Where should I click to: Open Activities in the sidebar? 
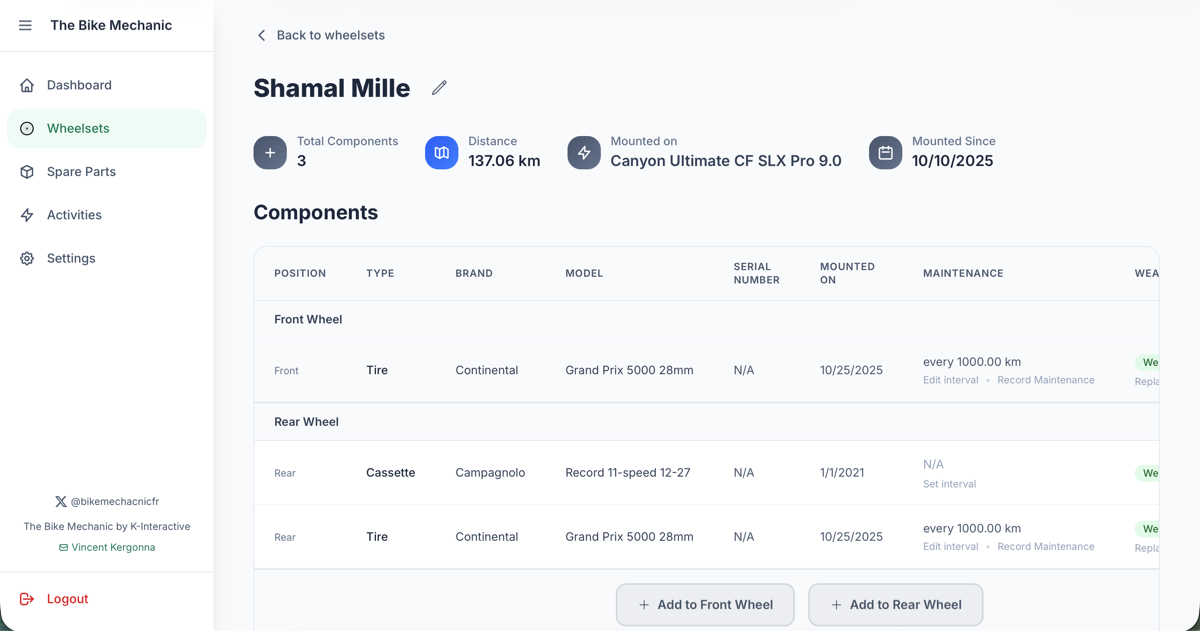coord(74,215)
